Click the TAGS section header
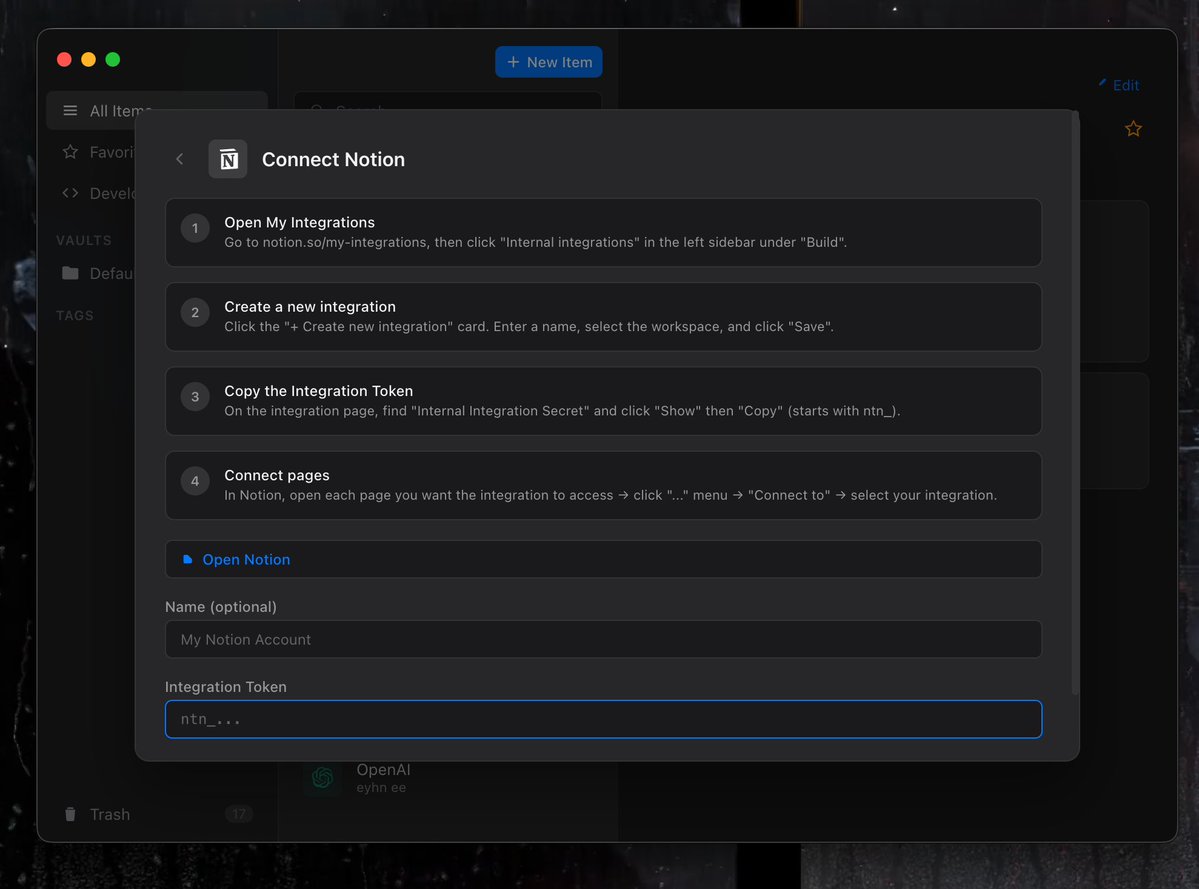This screenshot has height=889, width=1199. pyautogui.click(x=75, y=315)
